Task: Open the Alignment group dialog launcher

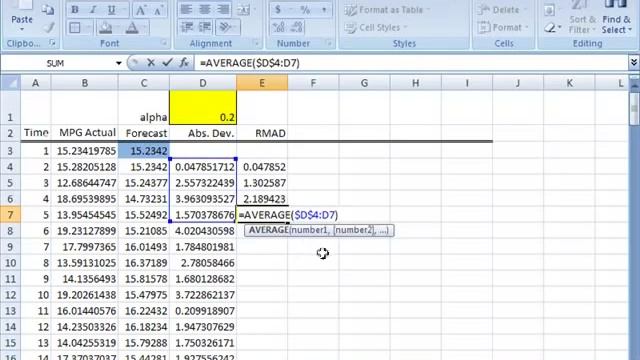Action: click(257, 42)
